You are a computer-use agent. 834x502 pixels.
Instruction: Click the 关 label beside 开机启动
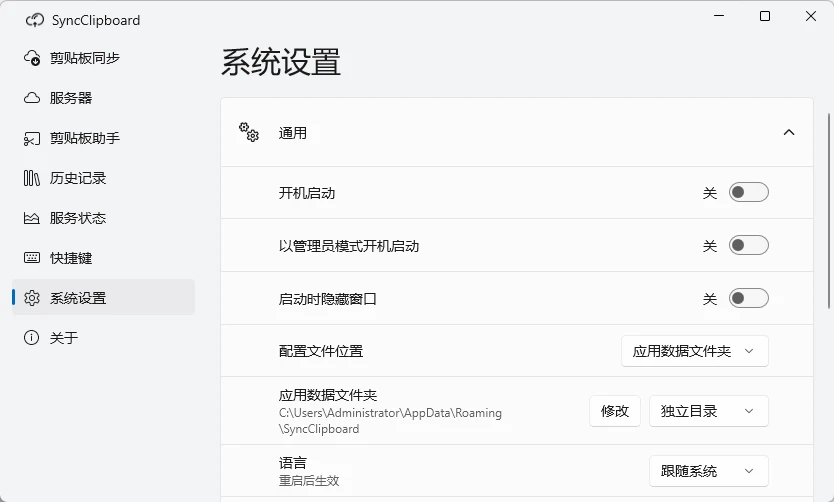pos(710,193)
